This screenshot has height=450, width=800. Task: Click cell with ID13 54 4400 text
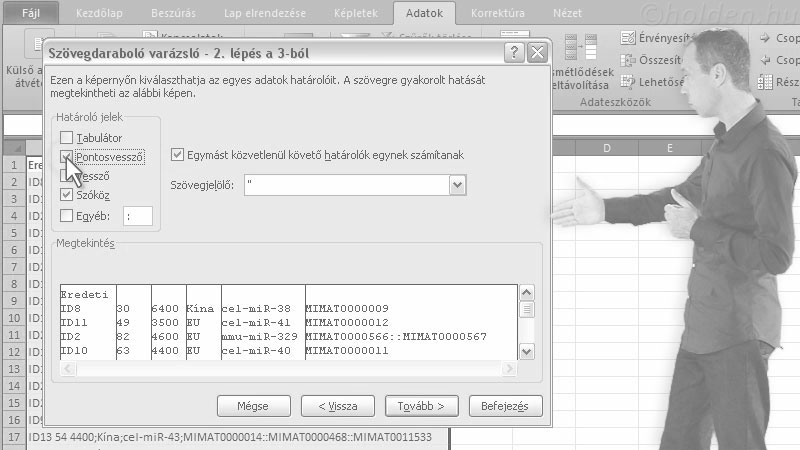(x=237, y=437)
